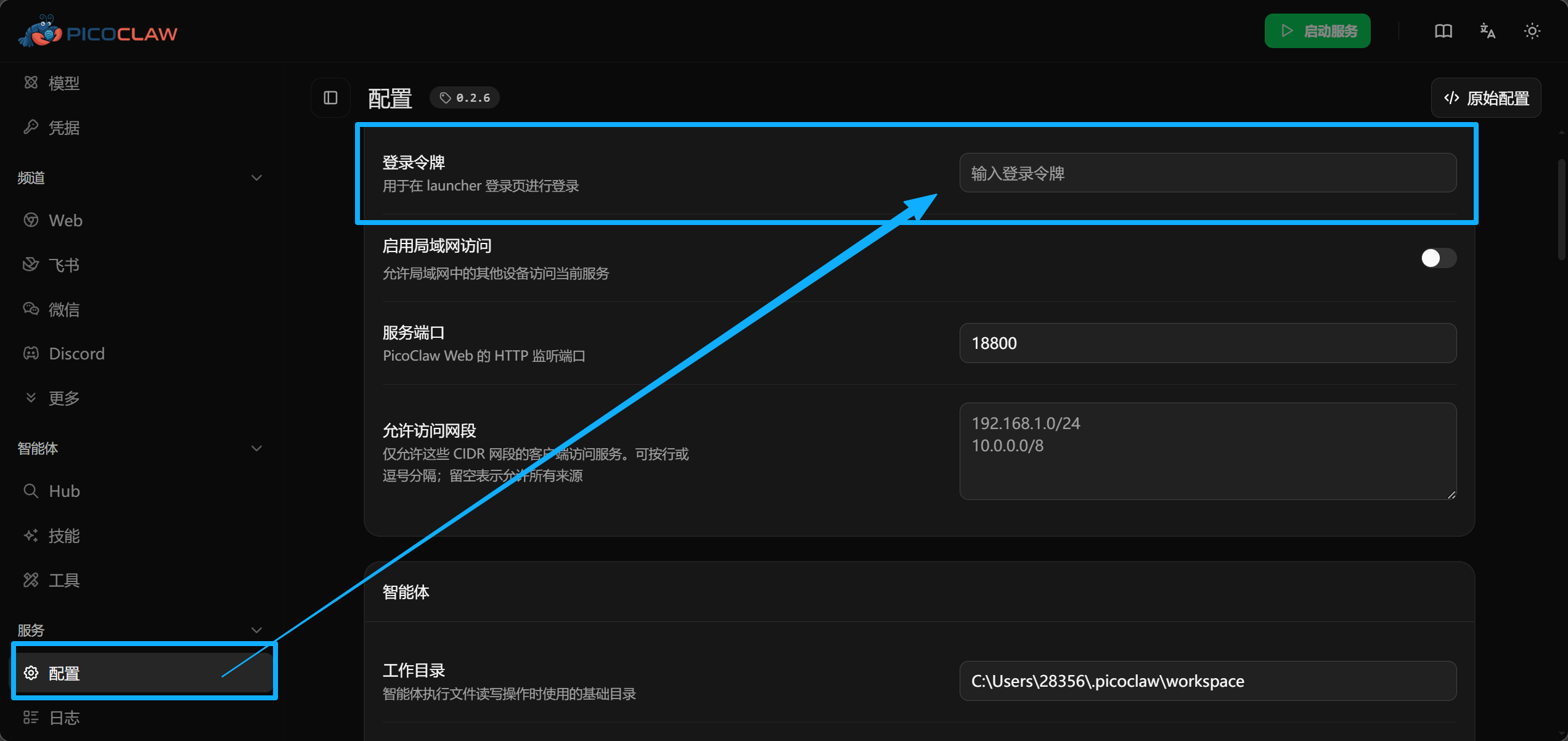Click the PicoClaw logo
The width and height of the screenshot is (1568, 741).
[x=99, y=31]
